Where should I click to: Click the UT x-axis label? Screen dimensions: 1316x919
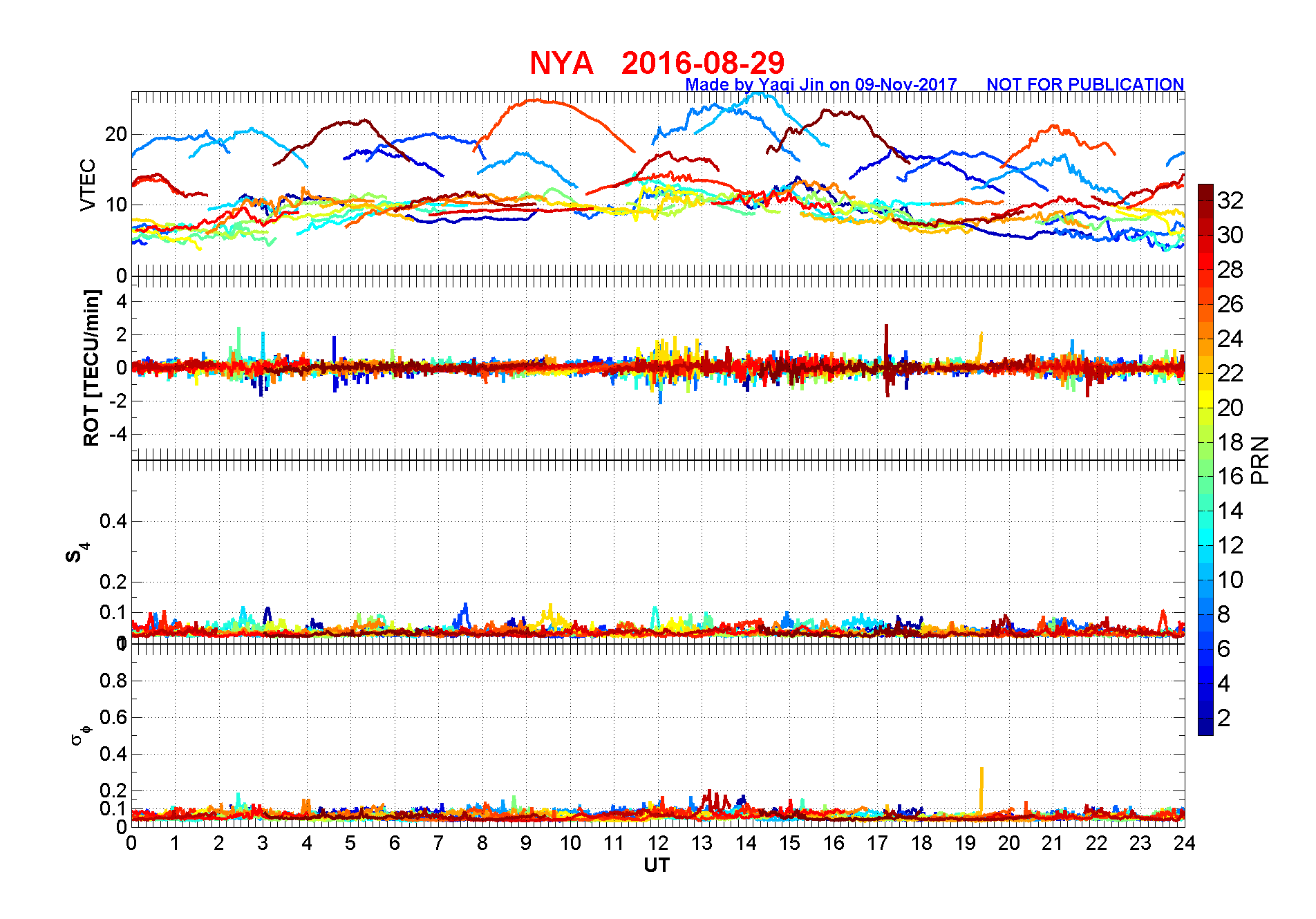pos(657,865)
